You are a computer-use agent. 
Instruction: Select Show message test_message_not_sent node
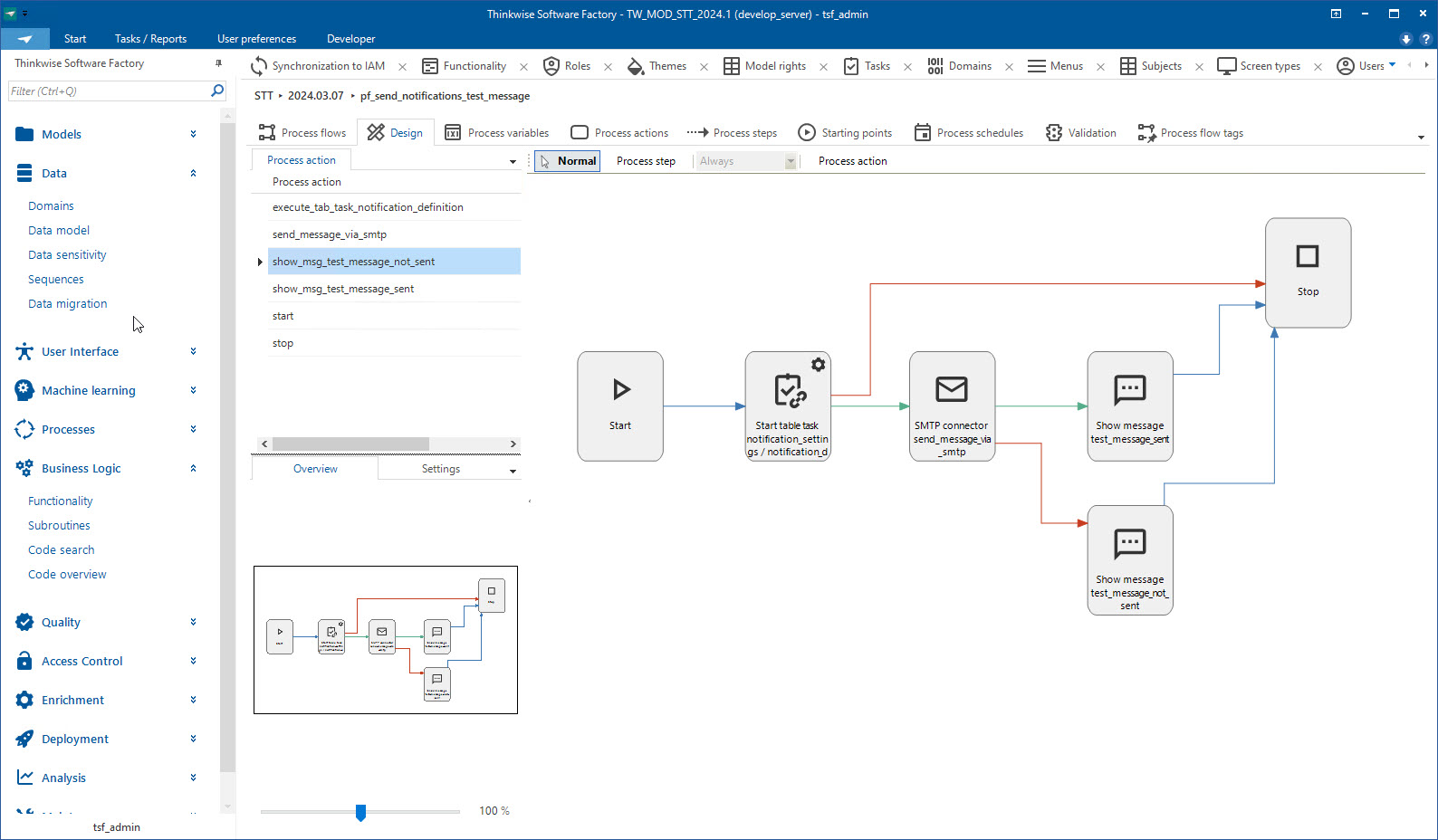click(x=1129, y=559)
